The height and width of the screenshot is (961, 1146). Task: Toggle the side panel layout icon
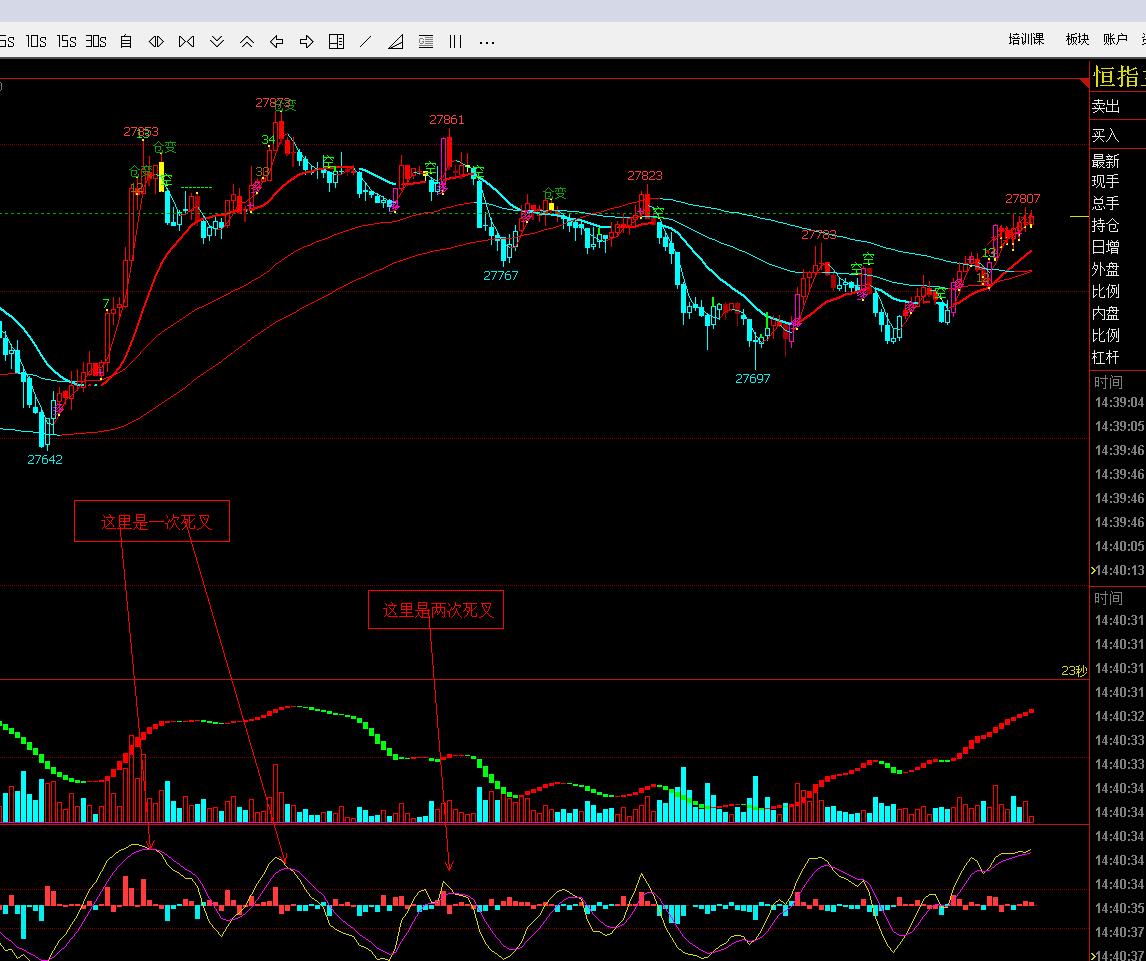(337, 41)
